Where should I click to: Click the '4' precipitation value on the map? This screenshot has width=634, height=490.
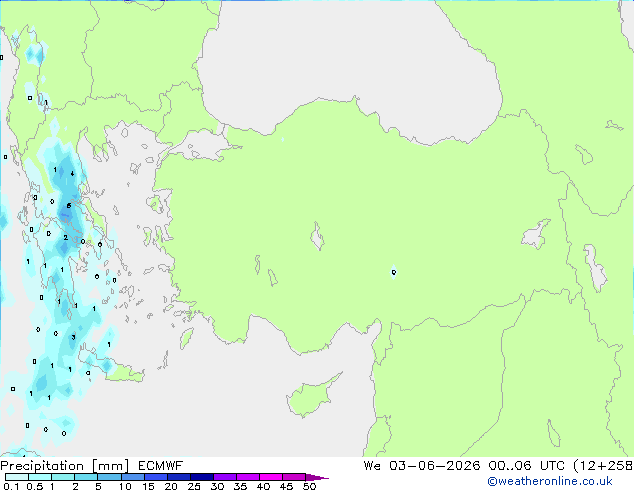tap(72, 174)
